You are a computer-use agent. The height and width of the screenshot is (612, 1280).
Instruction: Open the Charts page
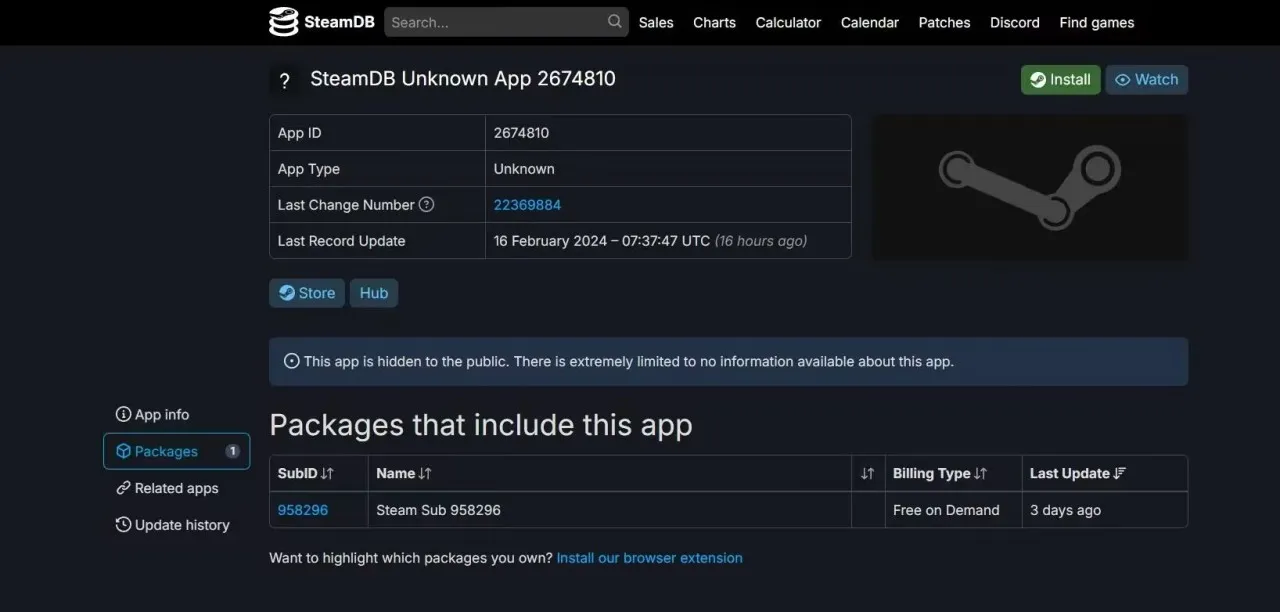[714, 22]
